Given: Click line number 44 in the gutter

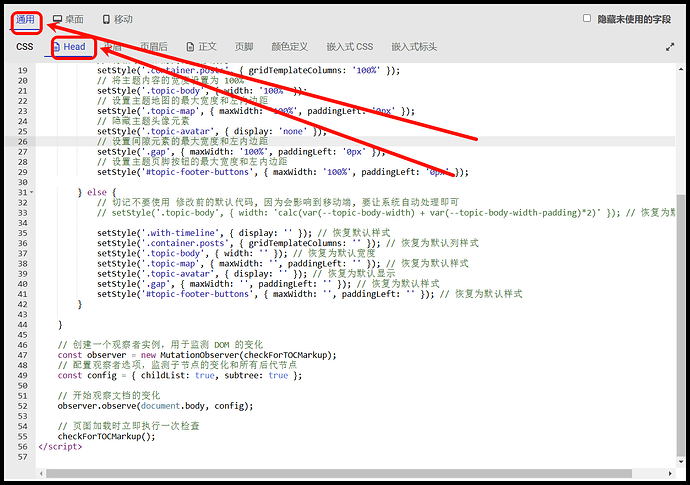Looking at the screenshot, I should (x=22, y=325).
